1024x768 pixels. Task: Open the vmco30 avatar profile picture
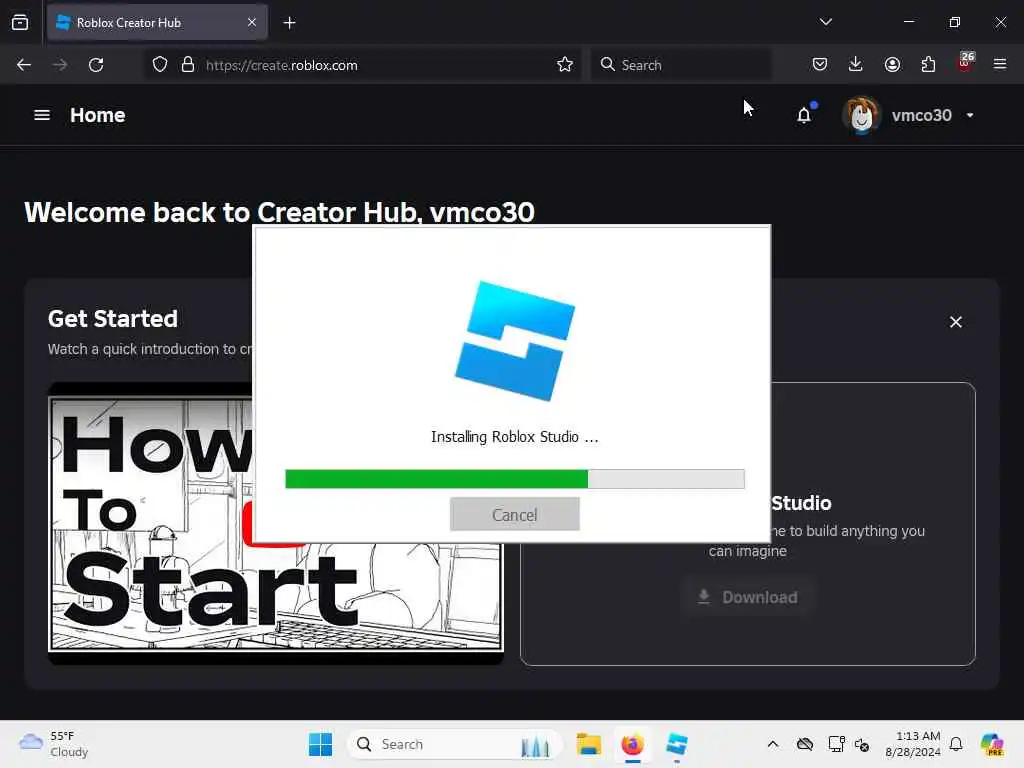(861, 116)
